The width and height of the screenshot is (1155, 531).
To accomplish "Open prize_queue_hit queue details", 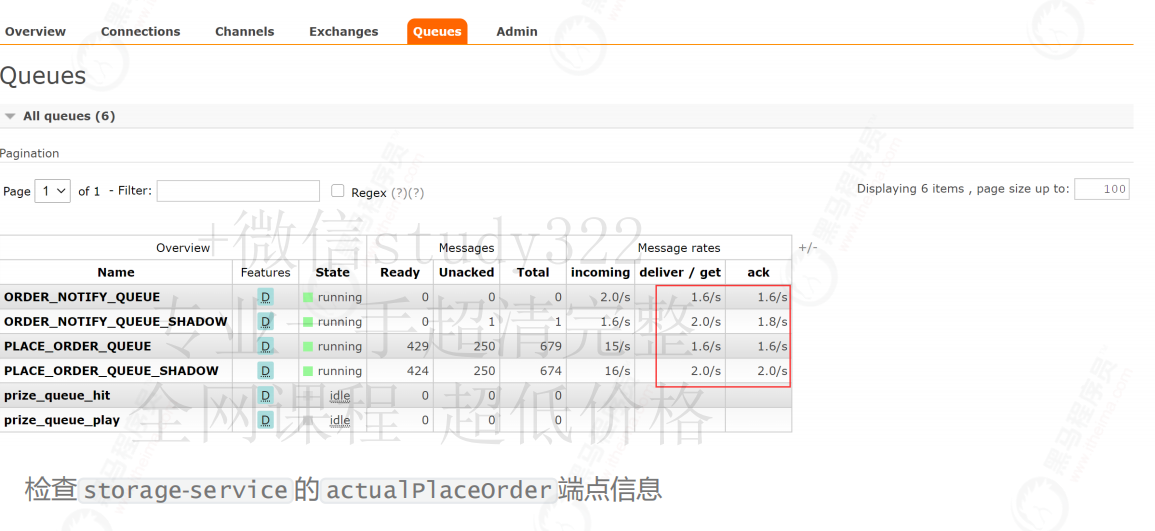I will (57, 395).
